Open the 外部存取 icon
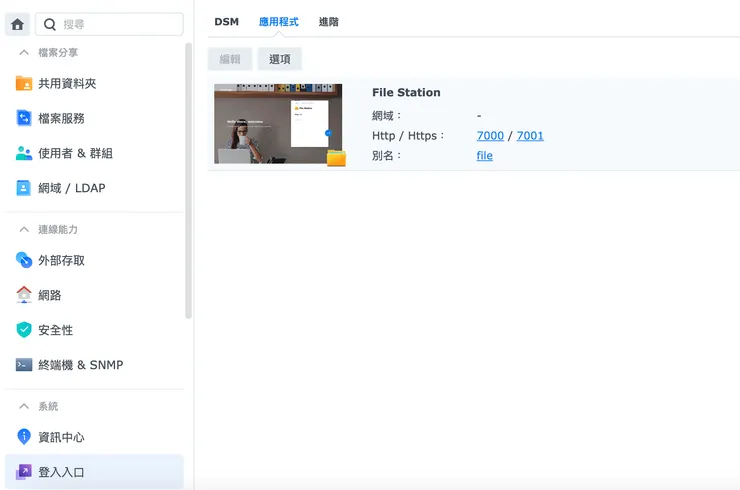 pyautogui.click(x=24, y=260)
